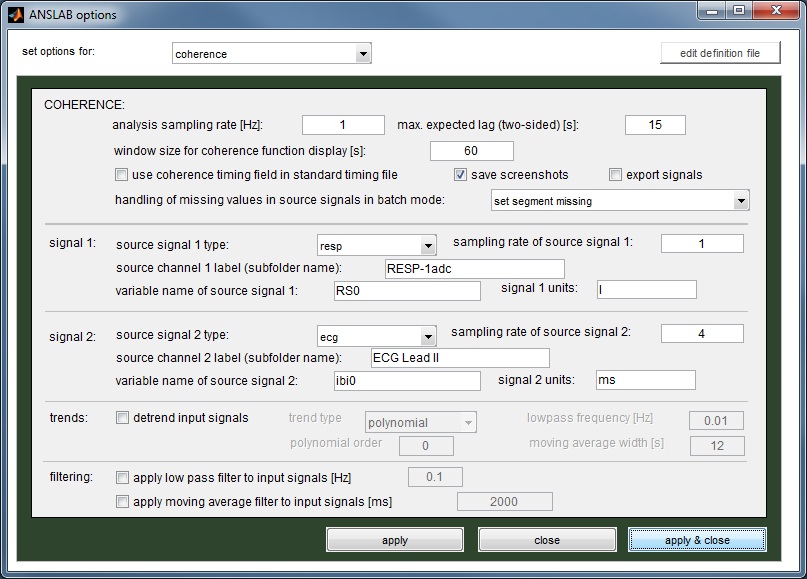Close the window with the red X
The image size is (807, 579).
(776, 11)
